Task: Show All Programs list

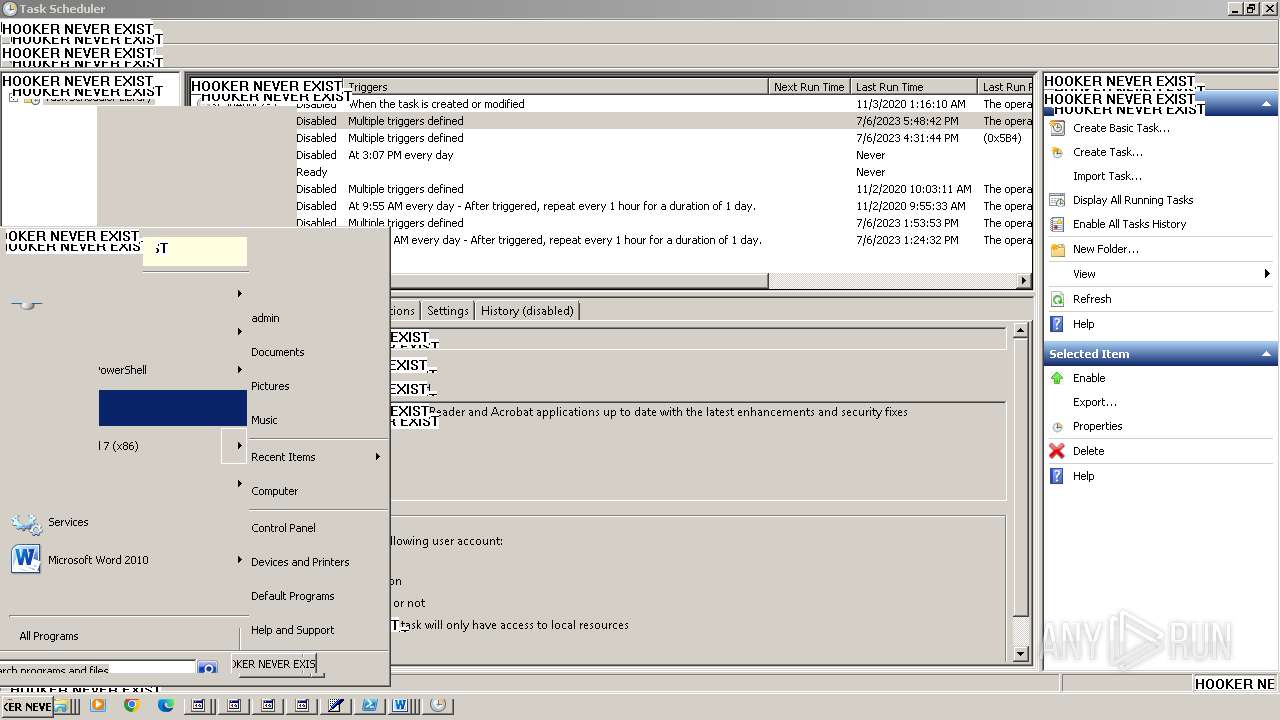Action: point(49,636)
